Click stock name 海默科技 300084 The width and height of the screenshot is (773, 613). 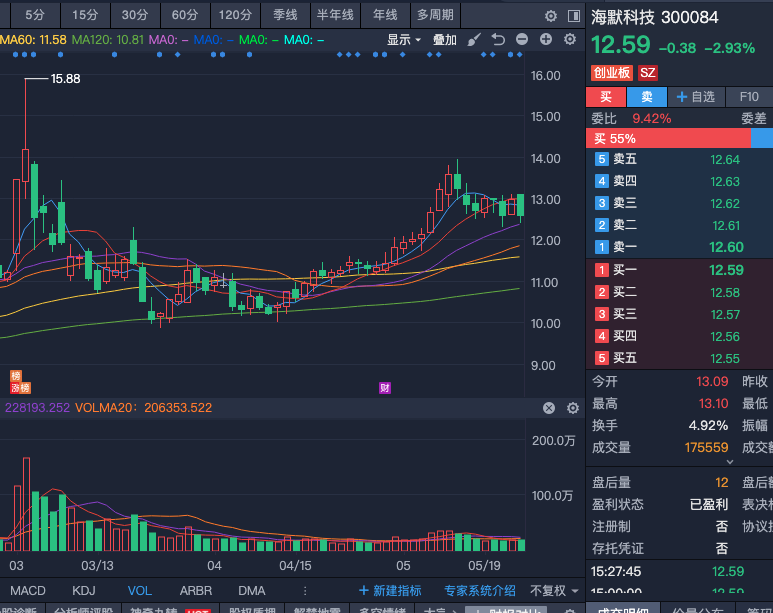(x=655, y=17)
